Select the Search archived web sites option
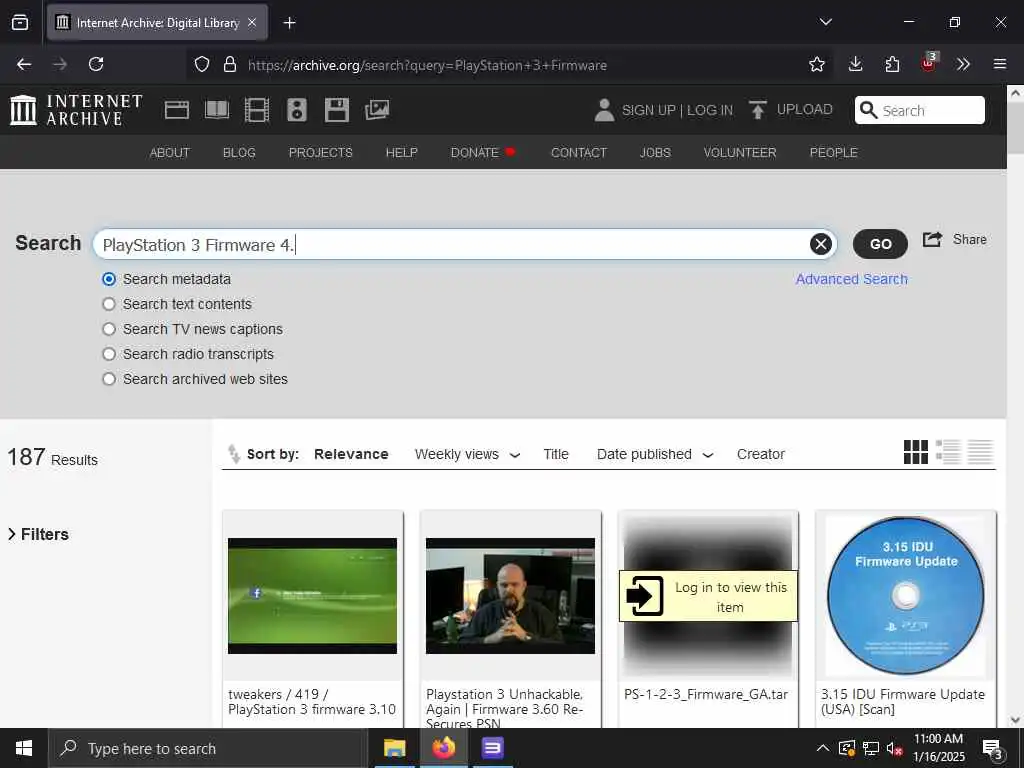This screenshot has height=768, width=1024. click(x=109, y=379)
